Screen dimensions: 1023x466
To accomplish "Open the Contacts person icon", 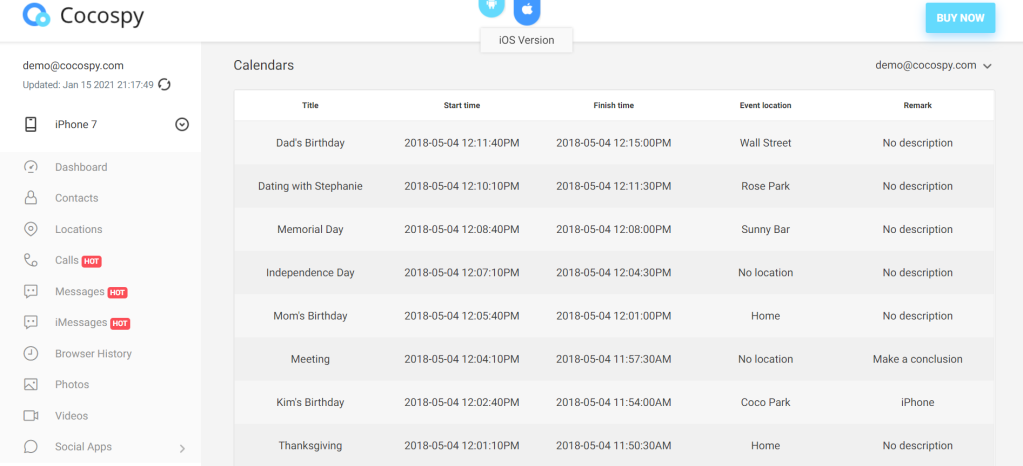I will coord(31,198).
